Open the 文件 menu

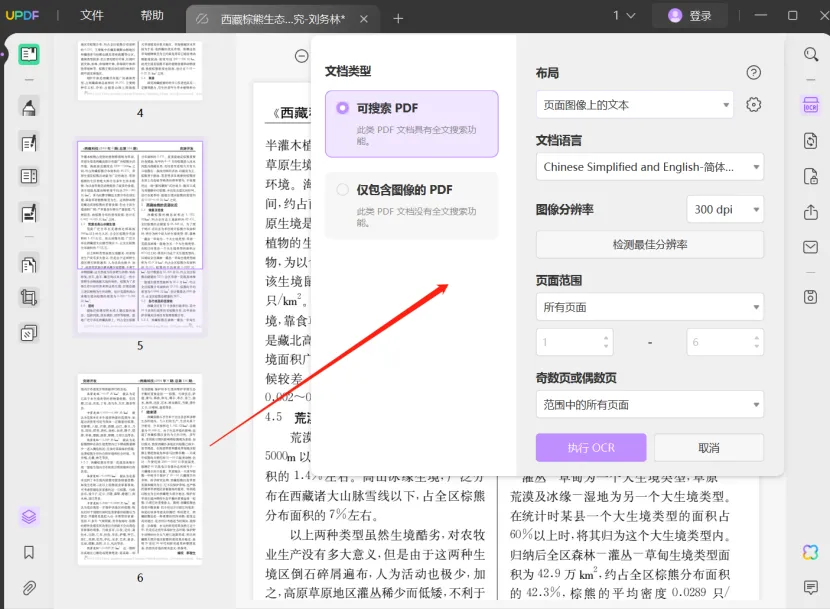[92, 16]
